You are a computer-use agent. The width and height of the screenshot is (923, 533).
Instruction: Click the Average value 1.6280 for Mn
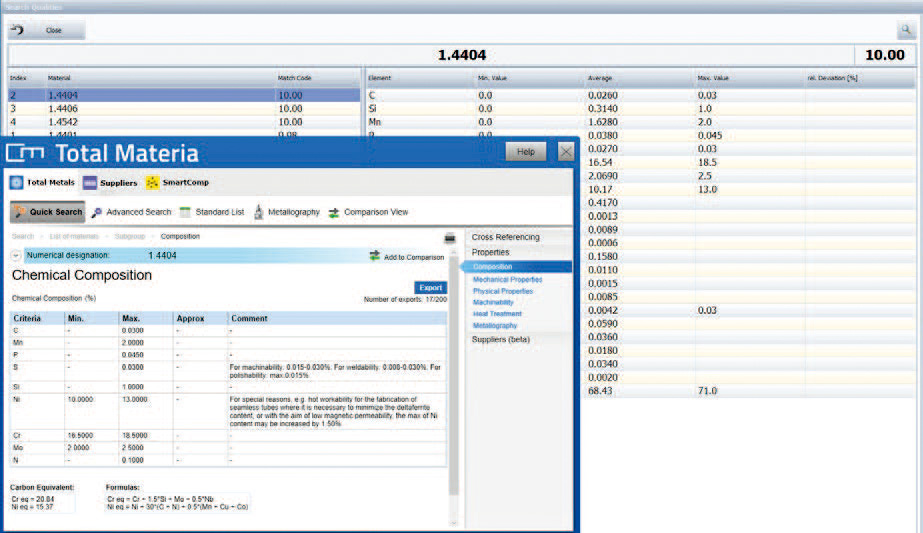603,122
